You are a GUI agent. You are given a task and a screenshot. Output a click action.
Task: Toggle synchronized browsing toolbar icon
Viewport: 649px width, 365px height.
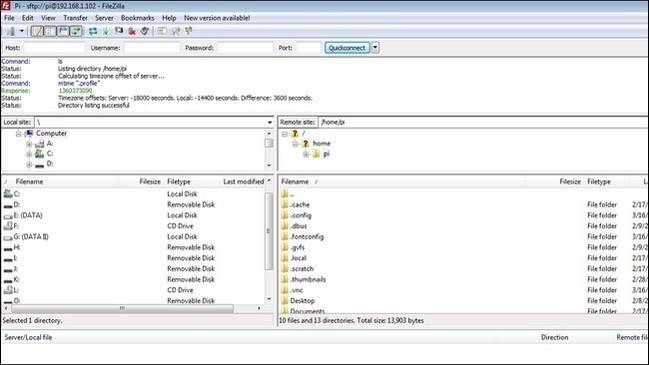pos(189,31)
